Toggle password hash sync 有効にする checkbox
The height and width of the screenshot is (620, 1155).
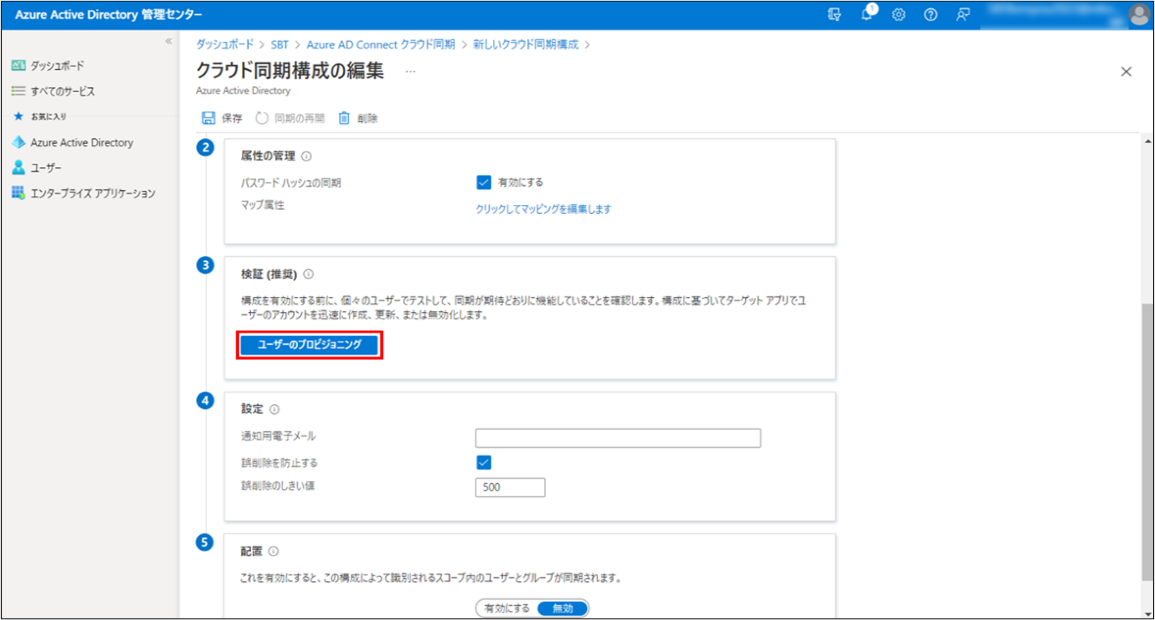click(483, 183)
